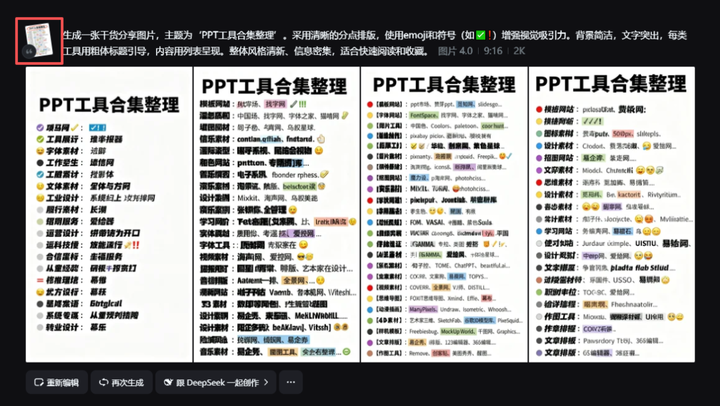Open the reference image thumbnail beside the prompt
Viewport: 720px width, 406px height.
pos(39,40)
